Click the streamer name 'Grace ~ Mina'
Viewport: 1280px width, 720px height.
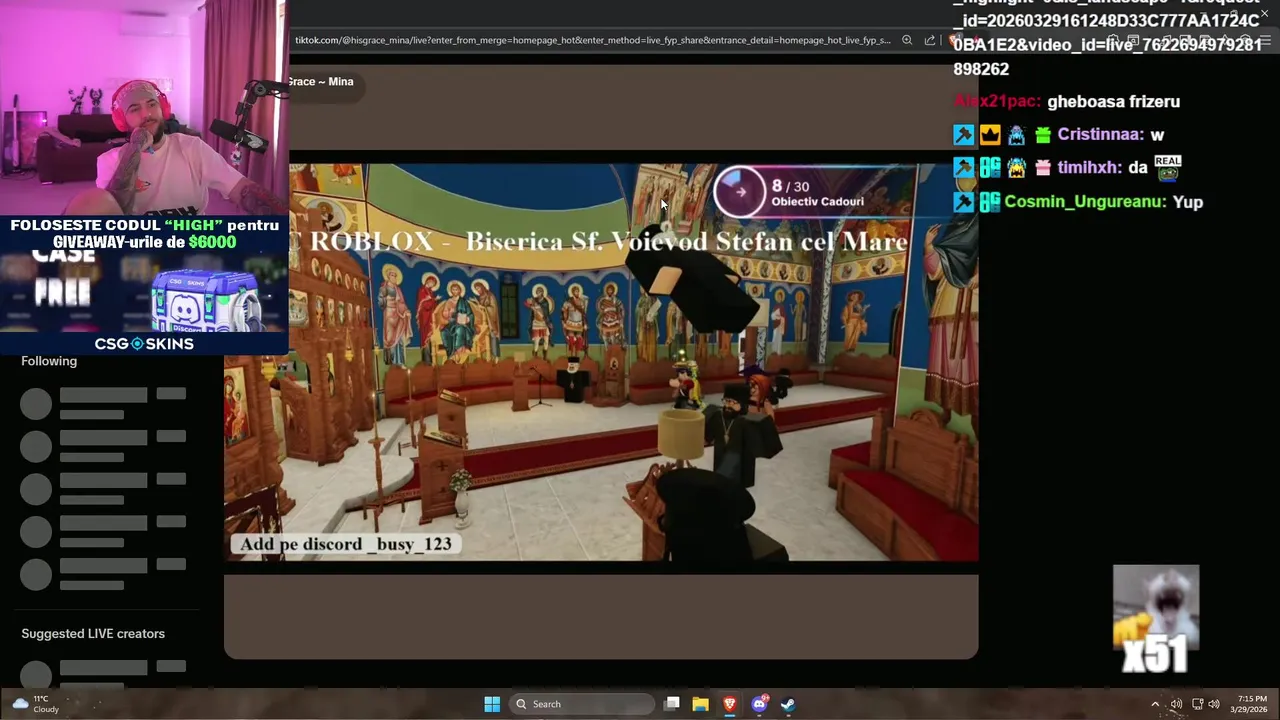320,82
